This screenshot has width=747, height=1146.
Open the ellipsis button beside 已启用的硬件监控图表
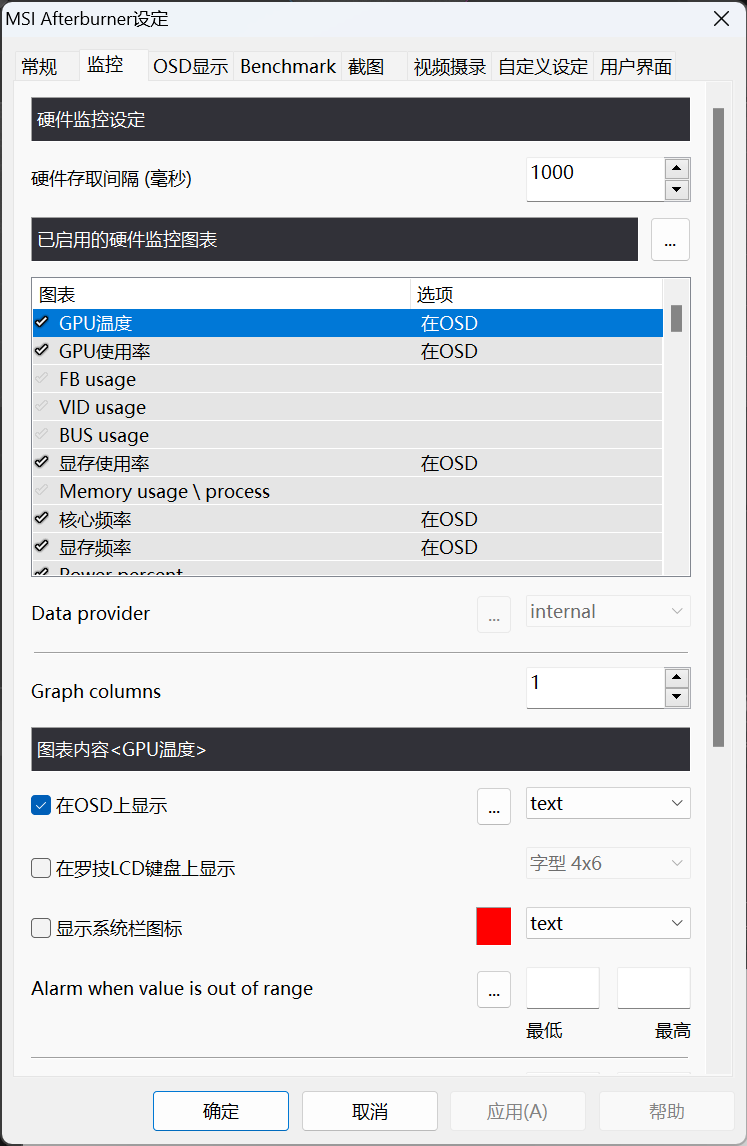(x=670, y=239)
